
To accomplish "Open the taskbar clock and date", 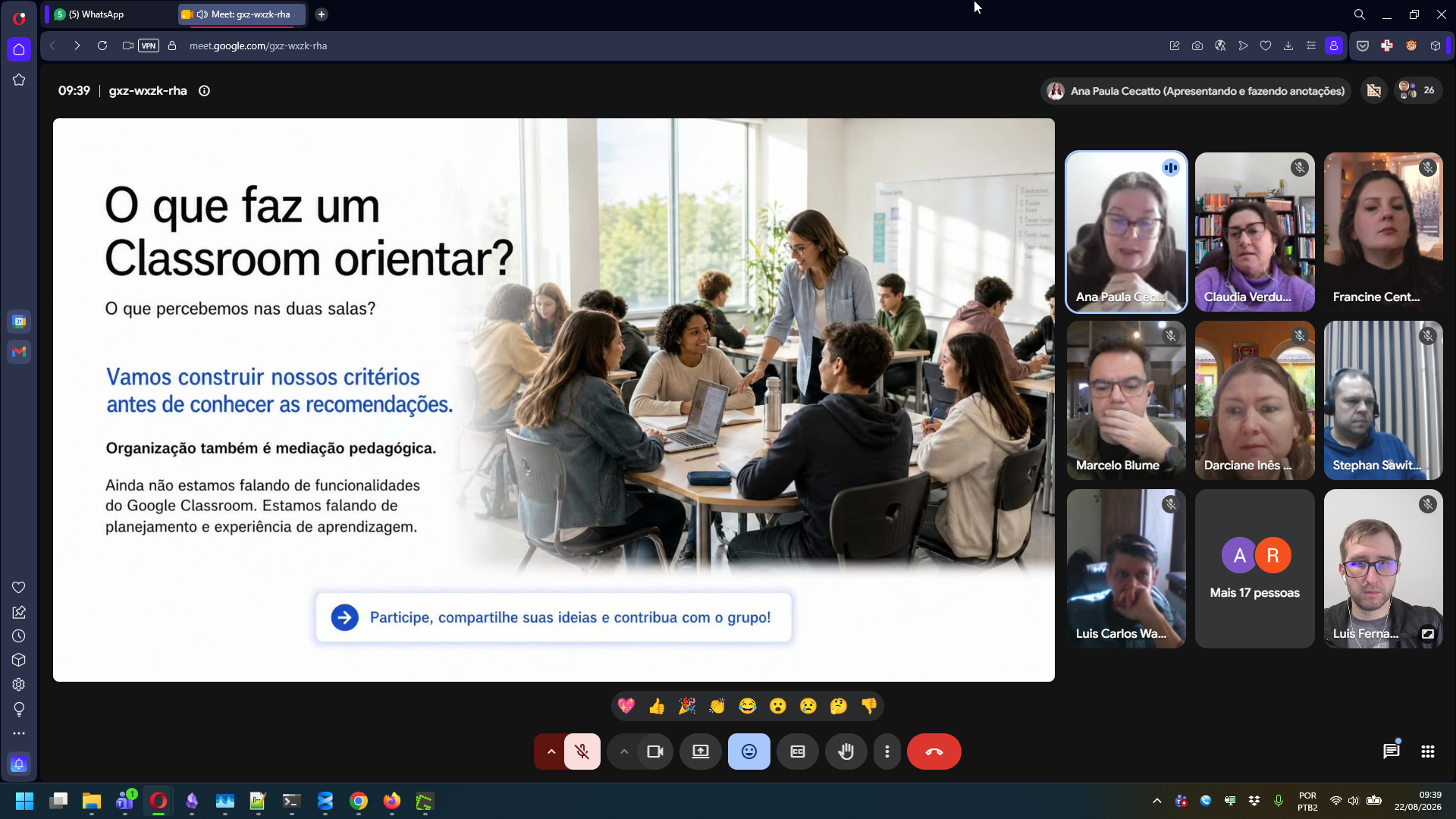I will point(1417,801).
